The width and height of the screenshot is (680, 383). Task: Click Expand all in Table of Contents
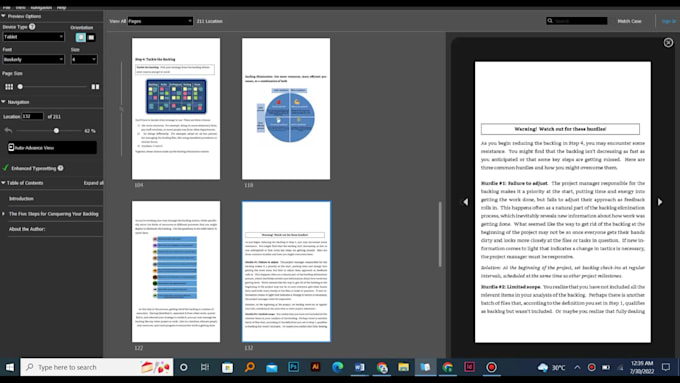click(93, 183)
